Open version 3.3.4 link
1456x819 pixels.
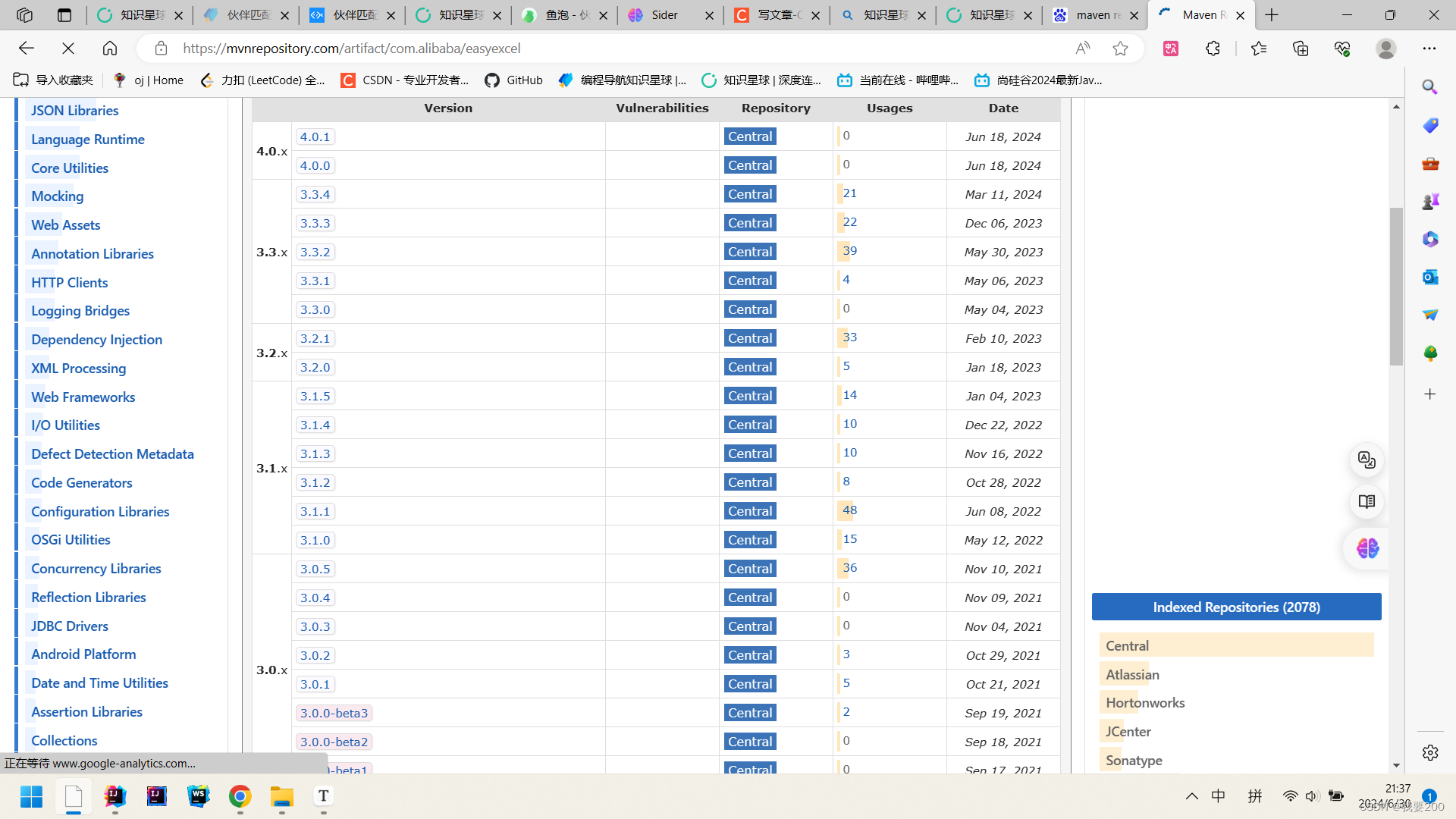coord(315,194)
